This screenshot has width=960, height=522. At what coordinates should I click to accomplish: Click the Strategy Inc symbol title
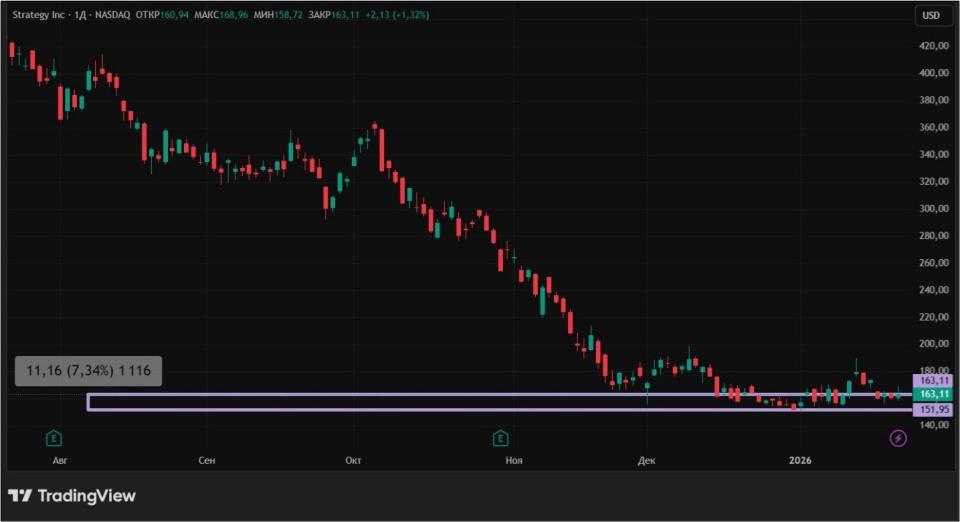click(42, 16)
